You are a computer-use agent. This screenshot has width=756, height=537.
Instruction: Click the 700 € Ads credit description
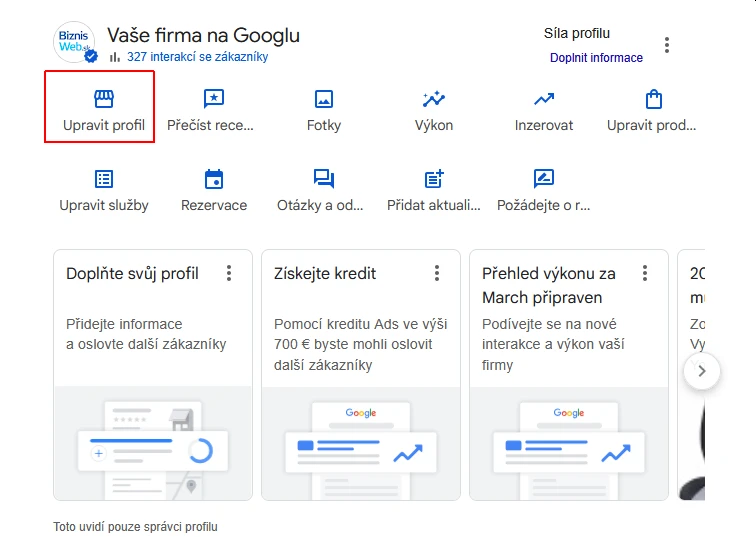click(x=360, y=344)
